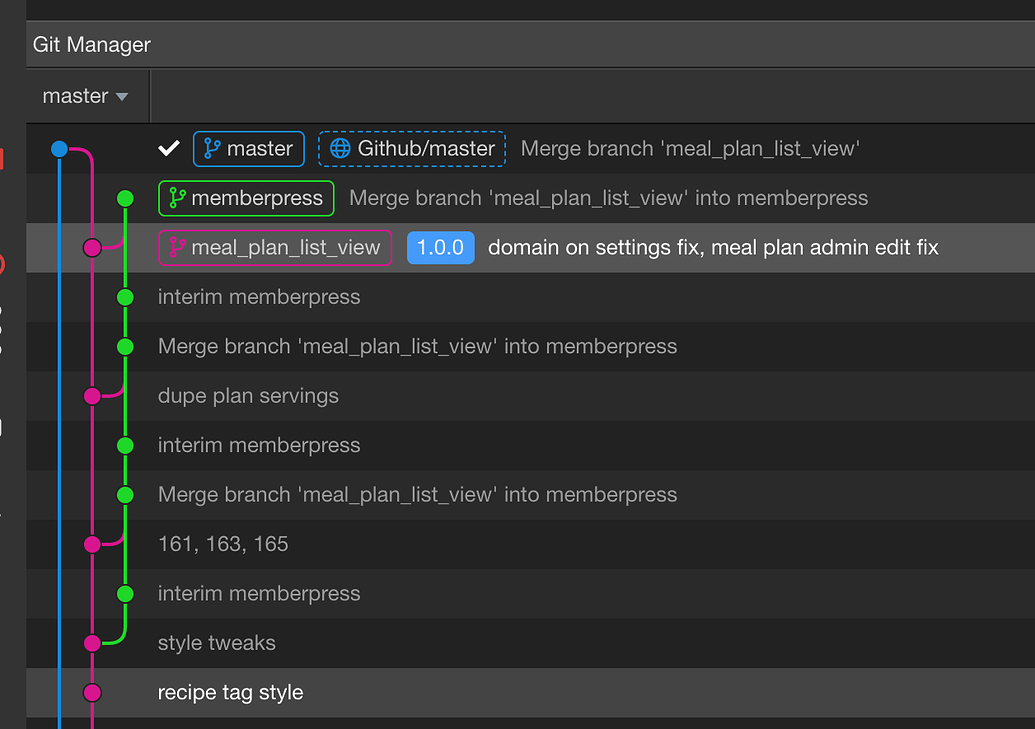
Task: Select "domain on settings fix, meal plan admin edit fix"
Action: click(713, 248)
